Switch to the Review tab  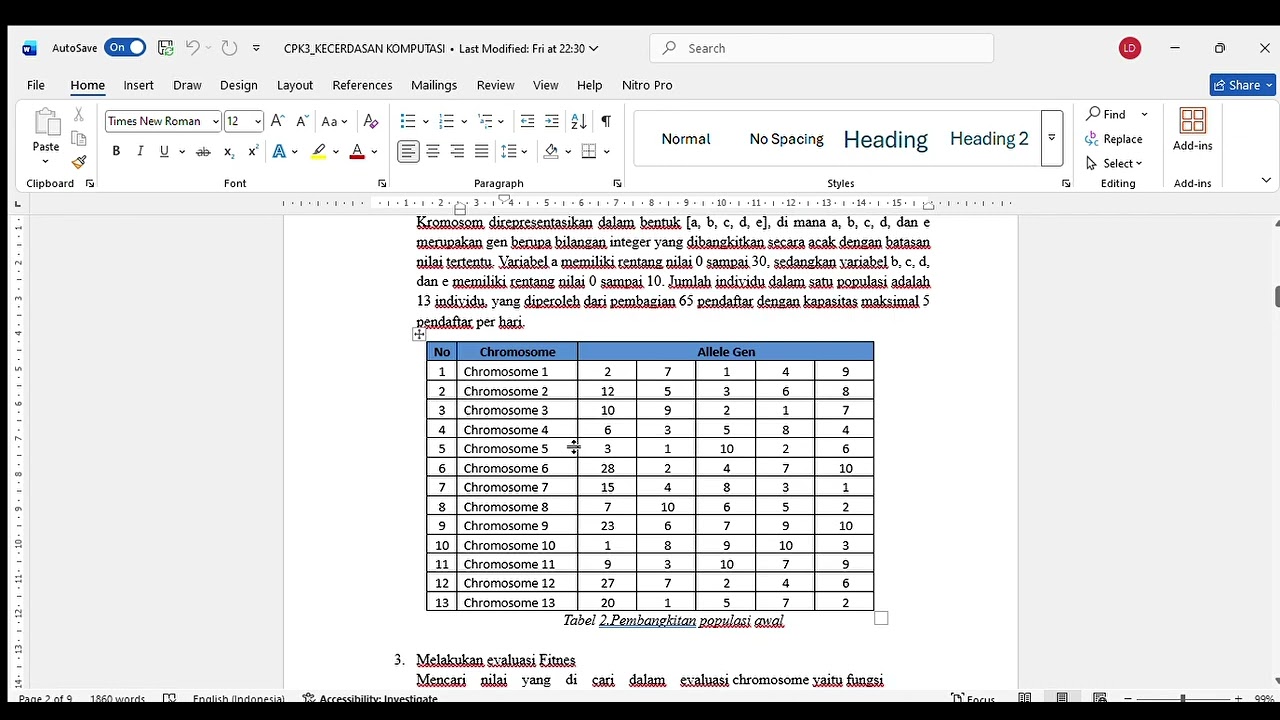click(495, 85)
